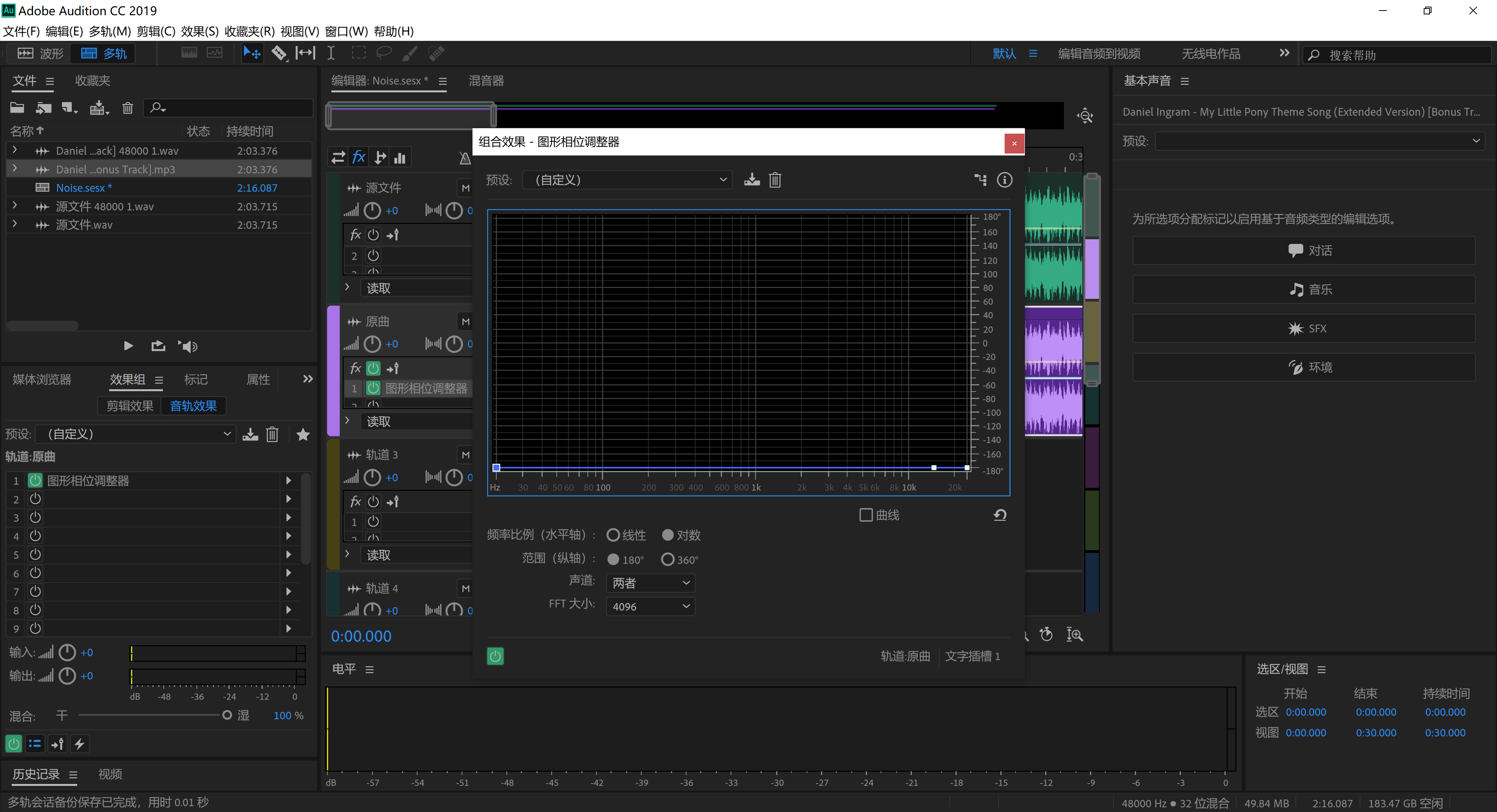Viewport: 1497px width, 812px height.
Task: Enable the 曲线 (curve) checkbox
Action: click(866, 515)
